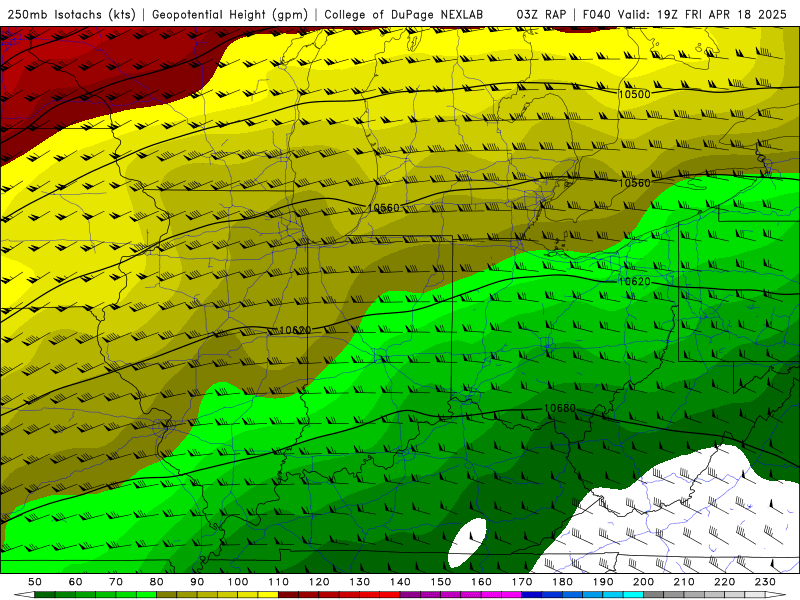Click the "F040" forecast hour text

point(596,15)
